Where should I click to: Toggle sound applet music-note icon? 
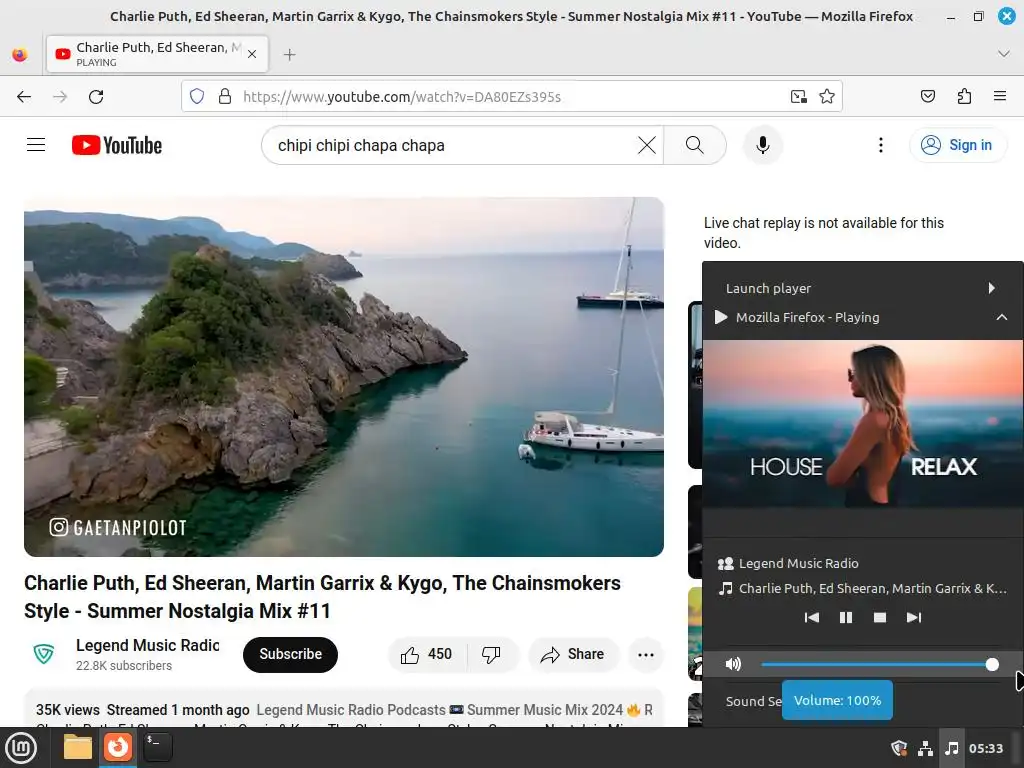click(x=952, y=748)
